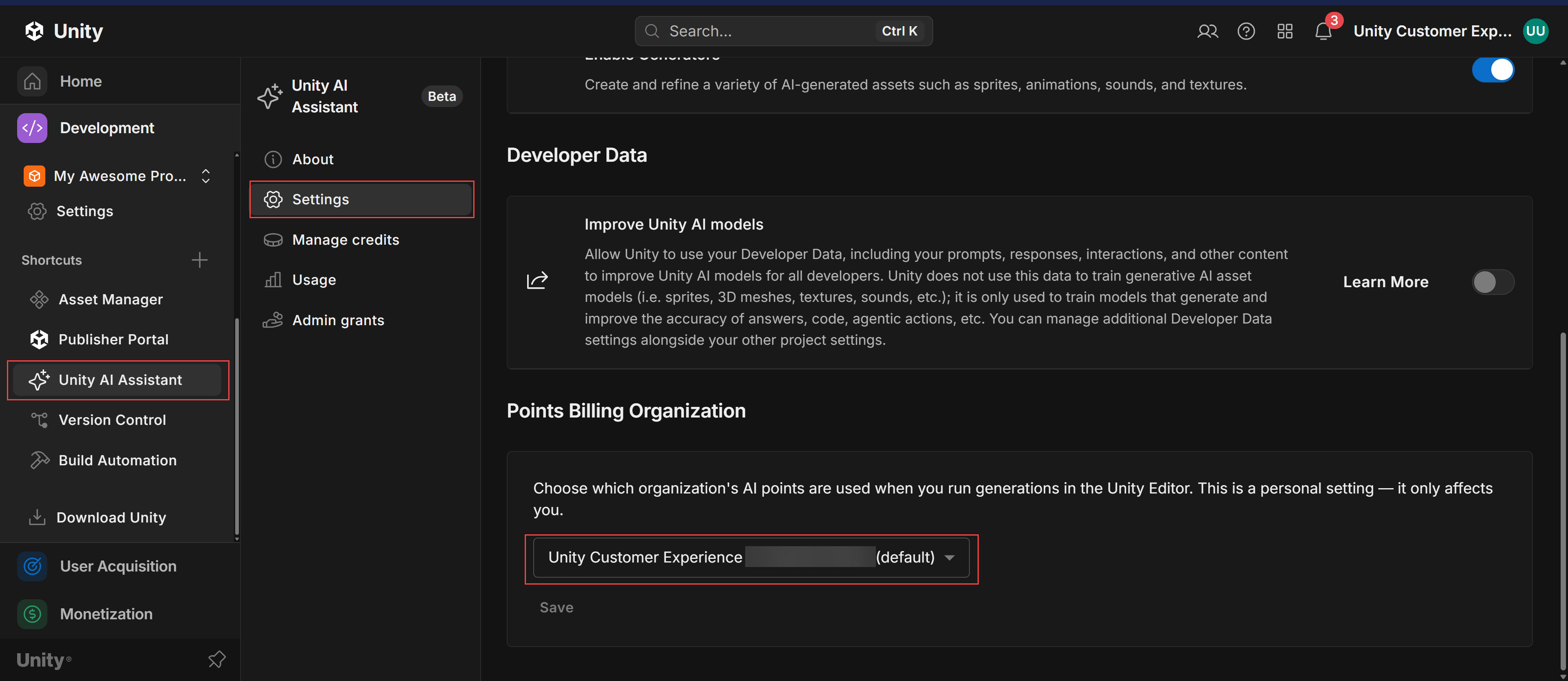
Task: Click the project Settings gear icon
Action: point(37,211)
